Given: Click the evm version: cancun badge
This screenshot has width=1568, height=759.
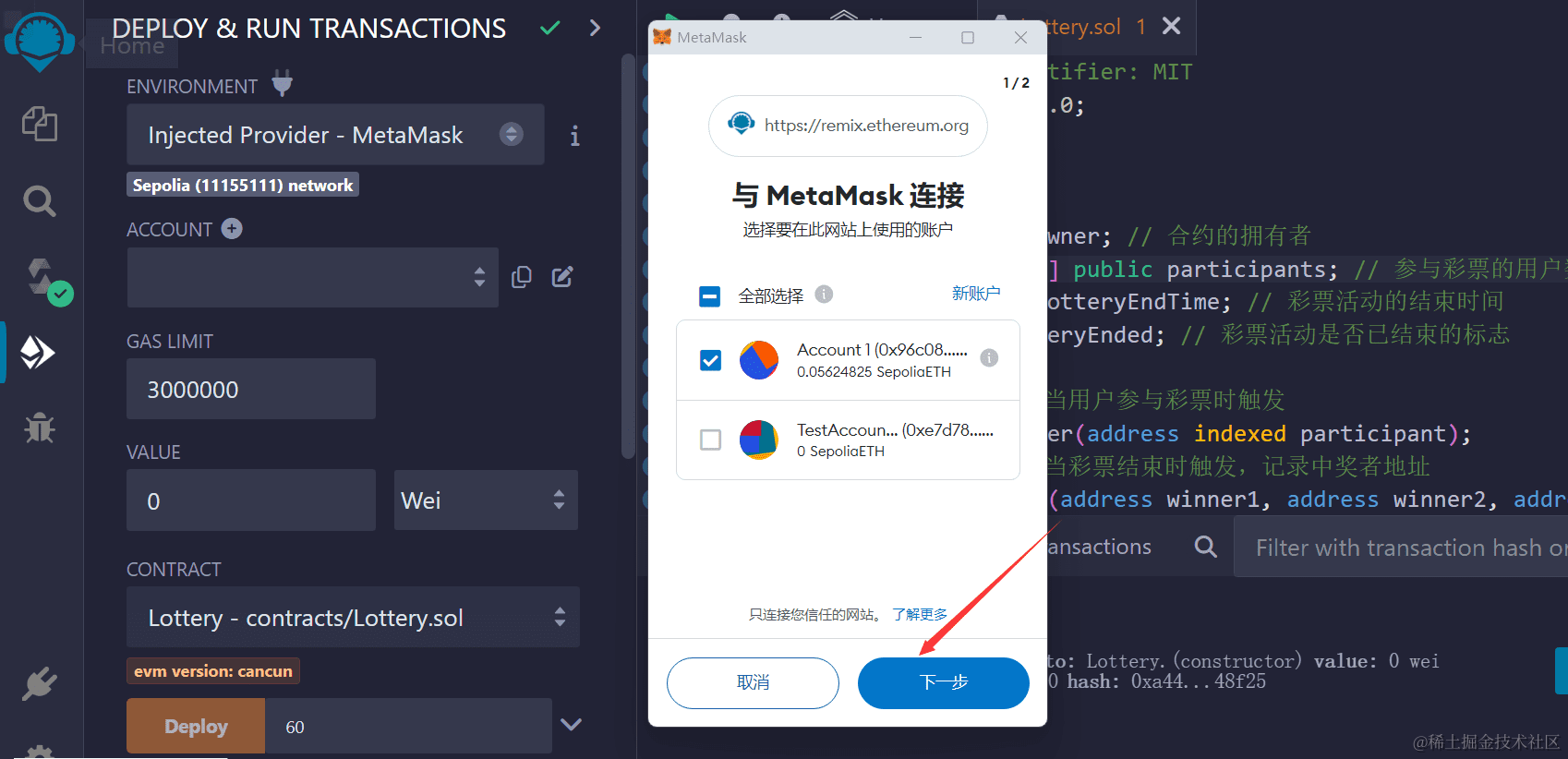Looking at the screenshot, I should 213,671.
